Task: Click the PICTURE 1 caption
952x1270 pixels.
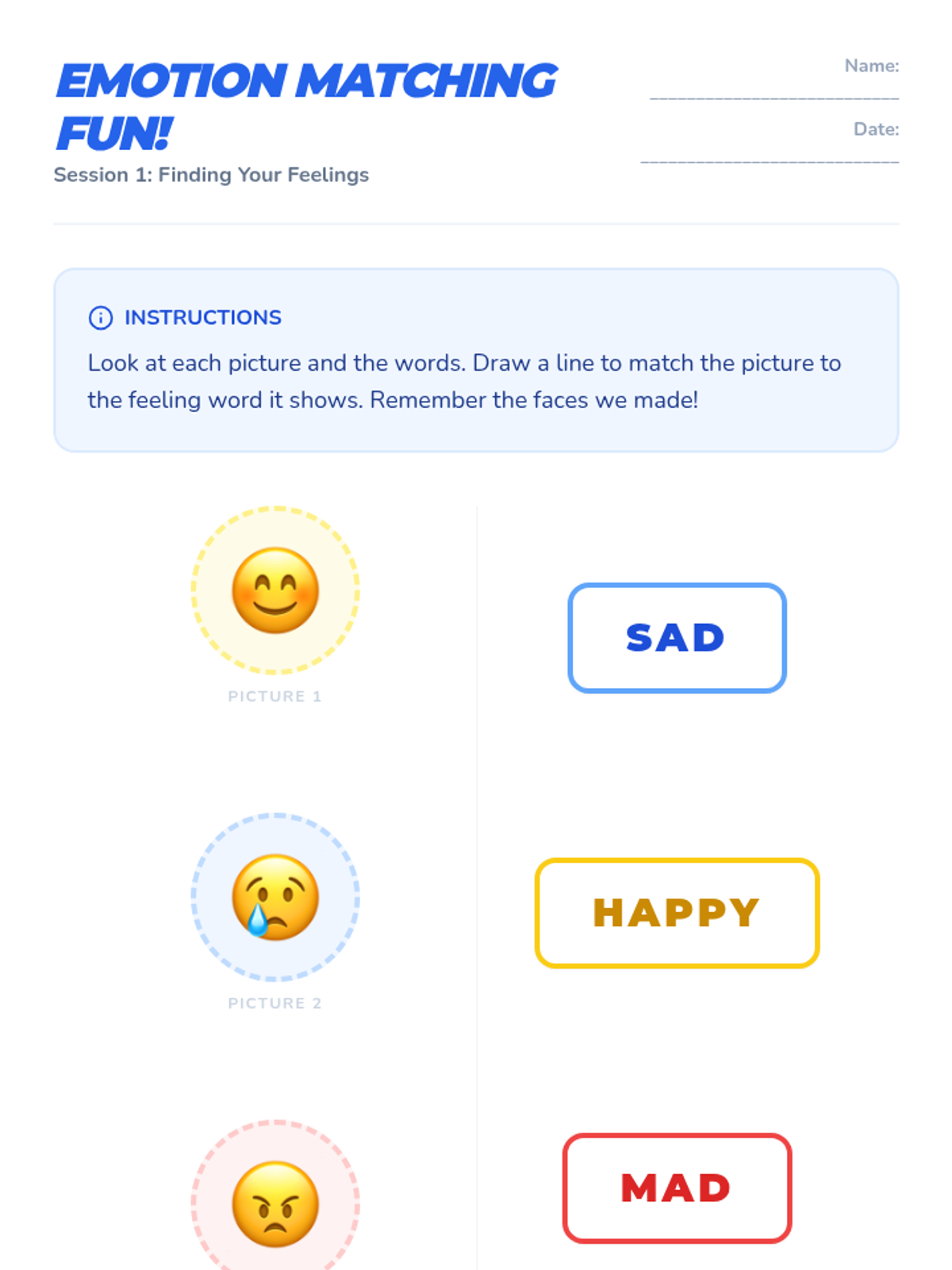Action: (x=274, y=696)
